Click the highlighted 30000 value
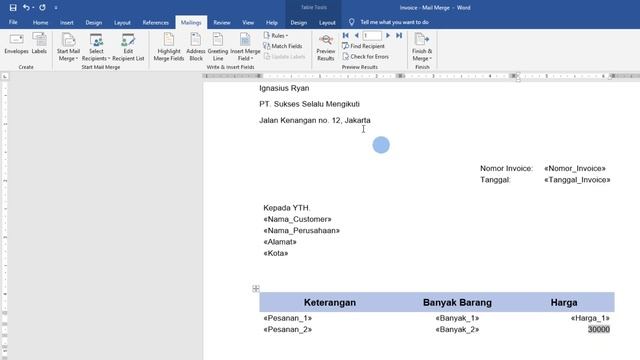Image resolution: width=640 pixels, height=360 pixels. (599, 329)
